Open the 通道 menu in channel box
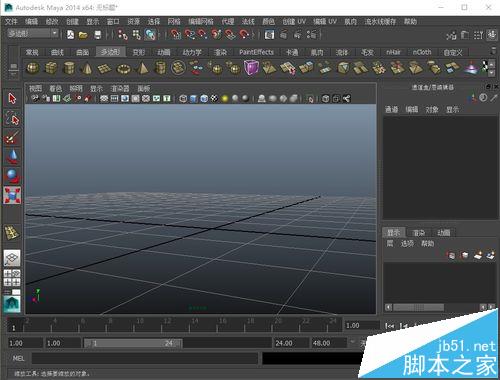 [x=391, y=109]
